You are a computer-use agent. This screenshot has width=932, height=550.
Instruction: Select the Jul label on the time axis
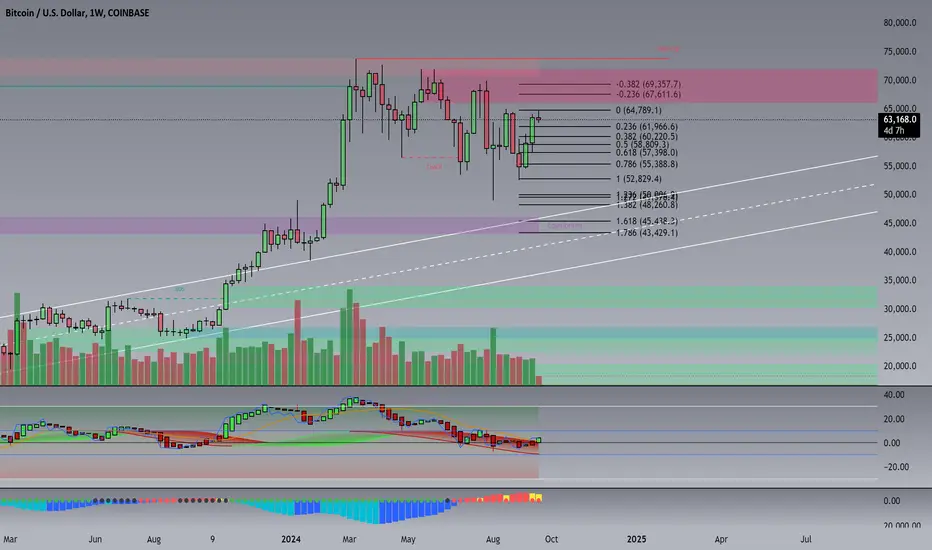(x=806, y=539)
